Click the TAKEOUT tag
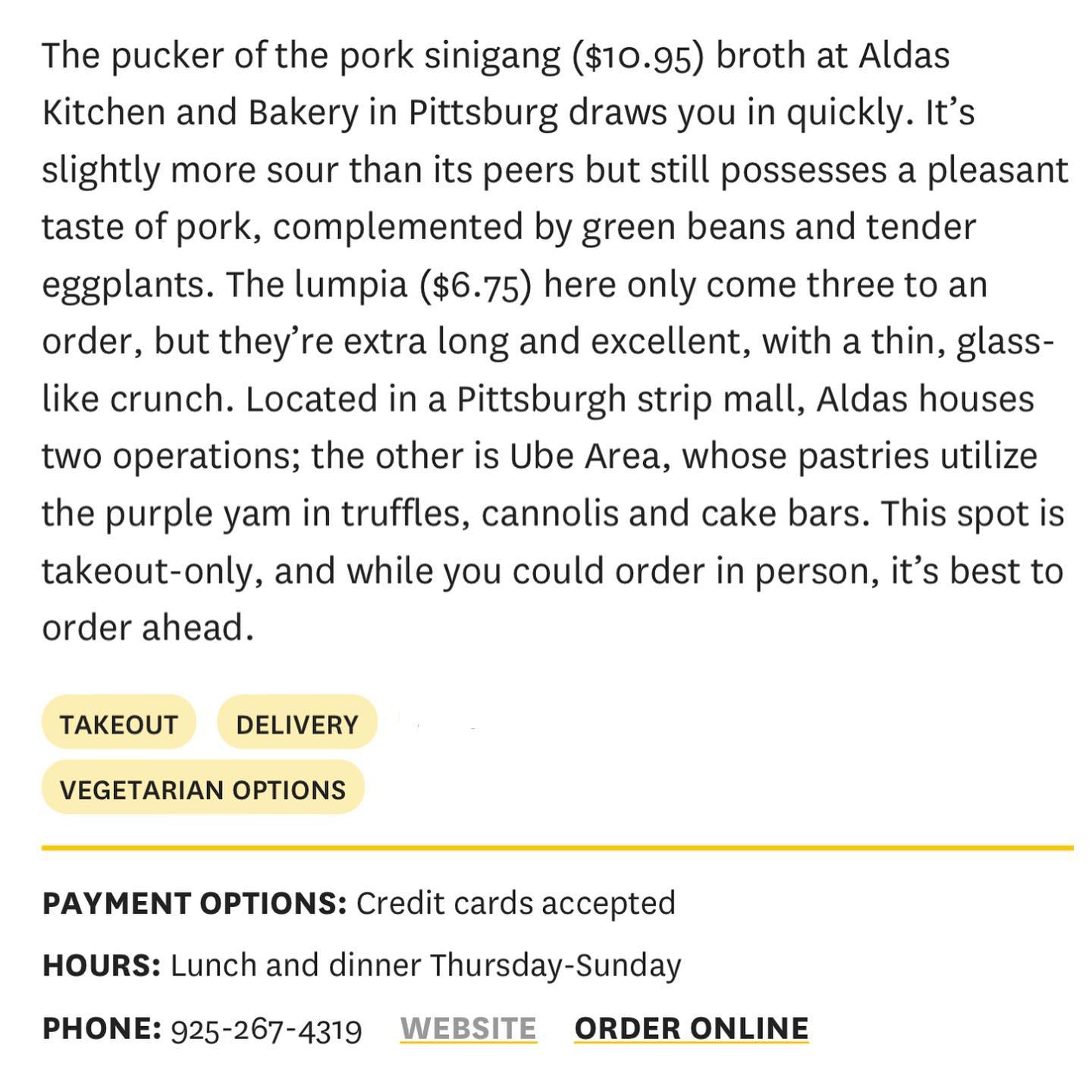 tap(118, 723)
